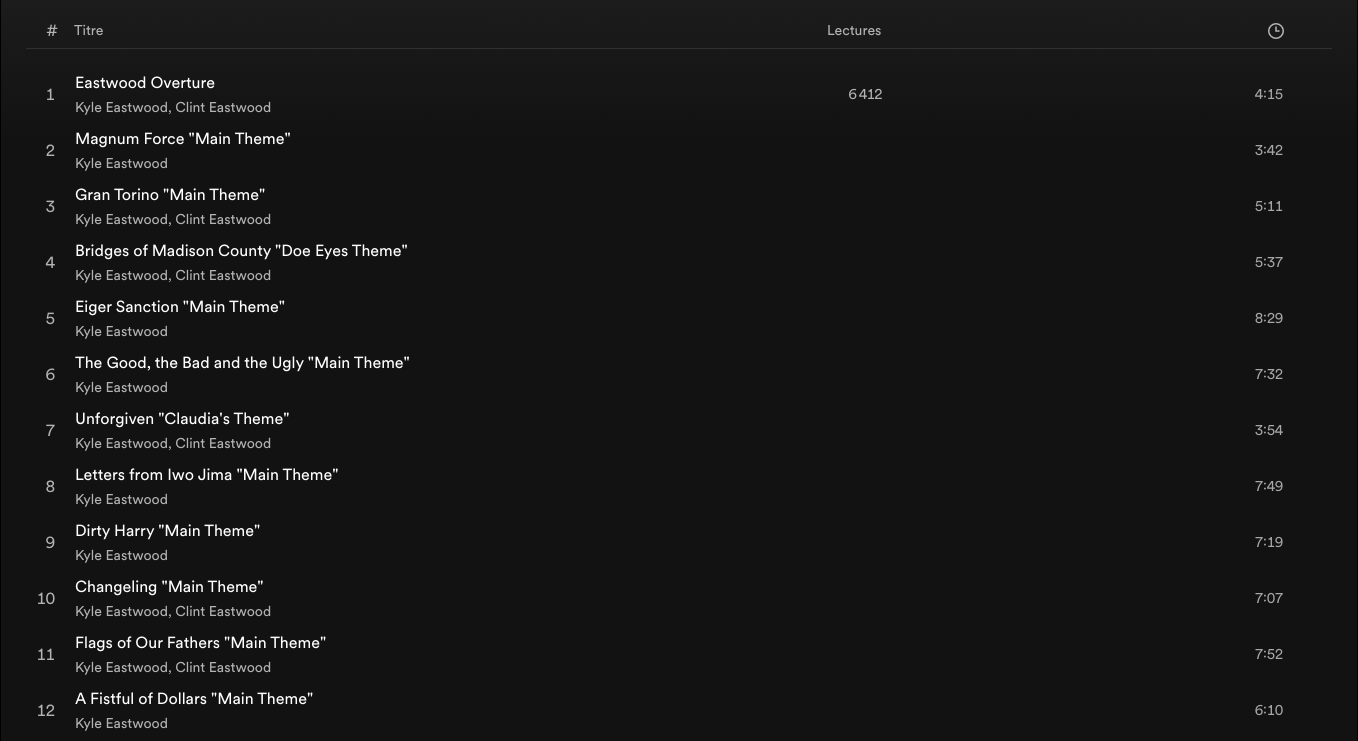Open The Good, the Bad and the Ugly track
The image size is (1358, 741).
pos(242,363)
